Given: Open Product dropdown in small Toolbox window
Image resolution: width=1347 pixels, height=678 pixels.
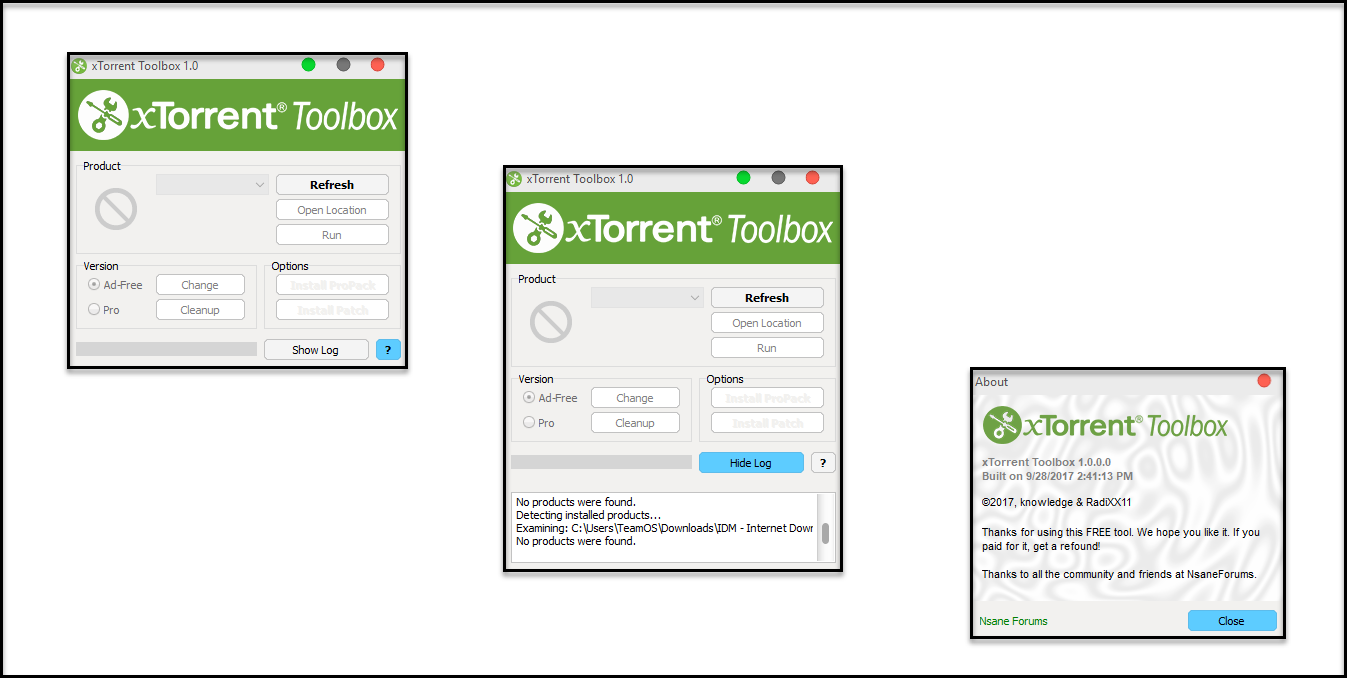Looking at the screenshot, I should click(x=212, y=185).
